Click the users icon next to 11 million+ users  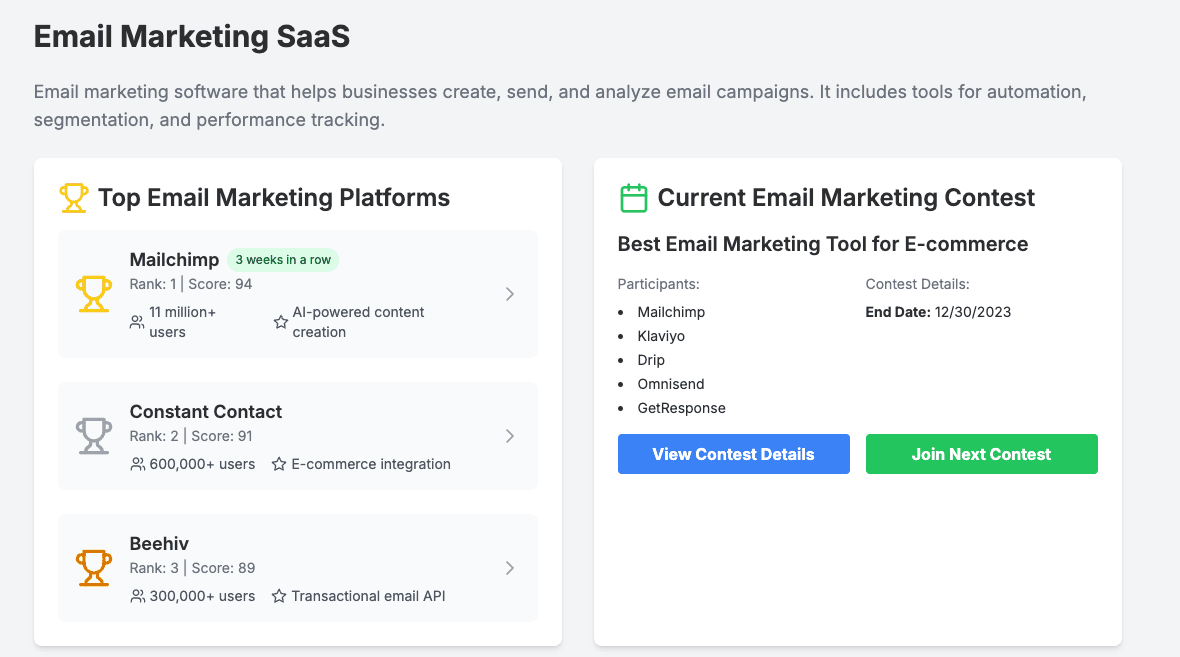pos(137,322)
